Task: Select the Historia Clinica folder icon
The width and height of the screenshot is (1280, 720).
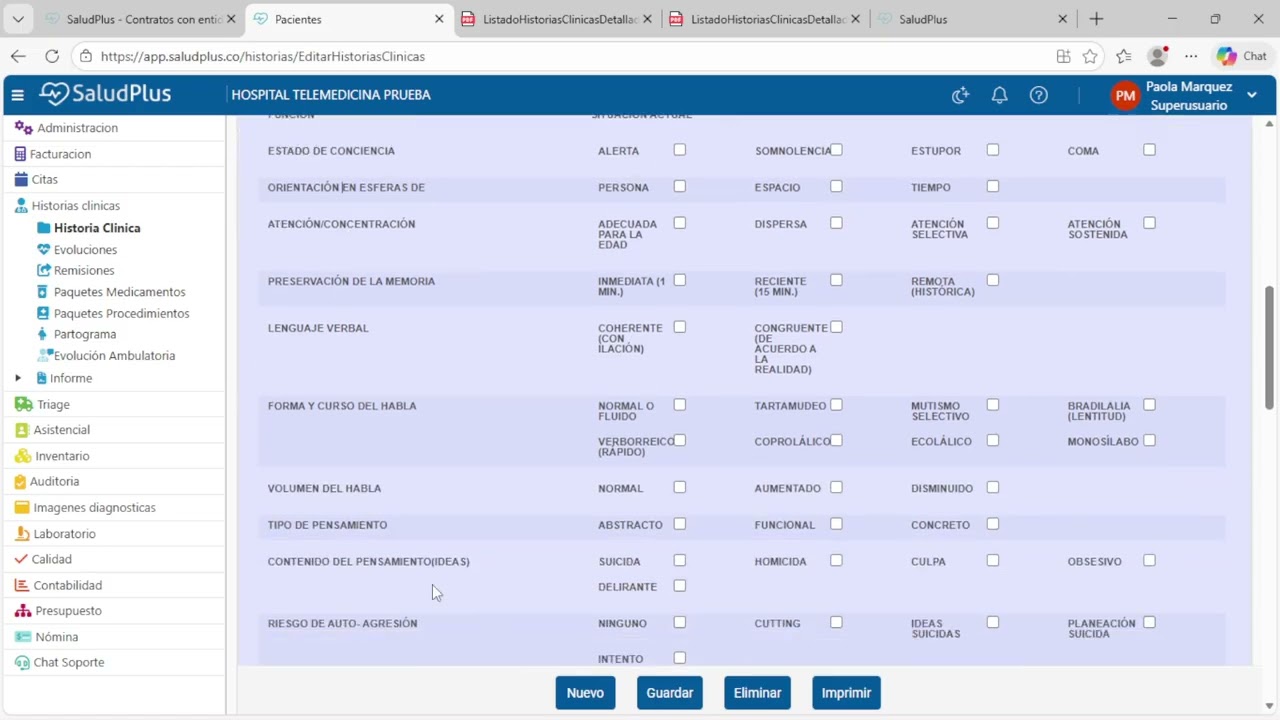Action: [x=43, y=228]
